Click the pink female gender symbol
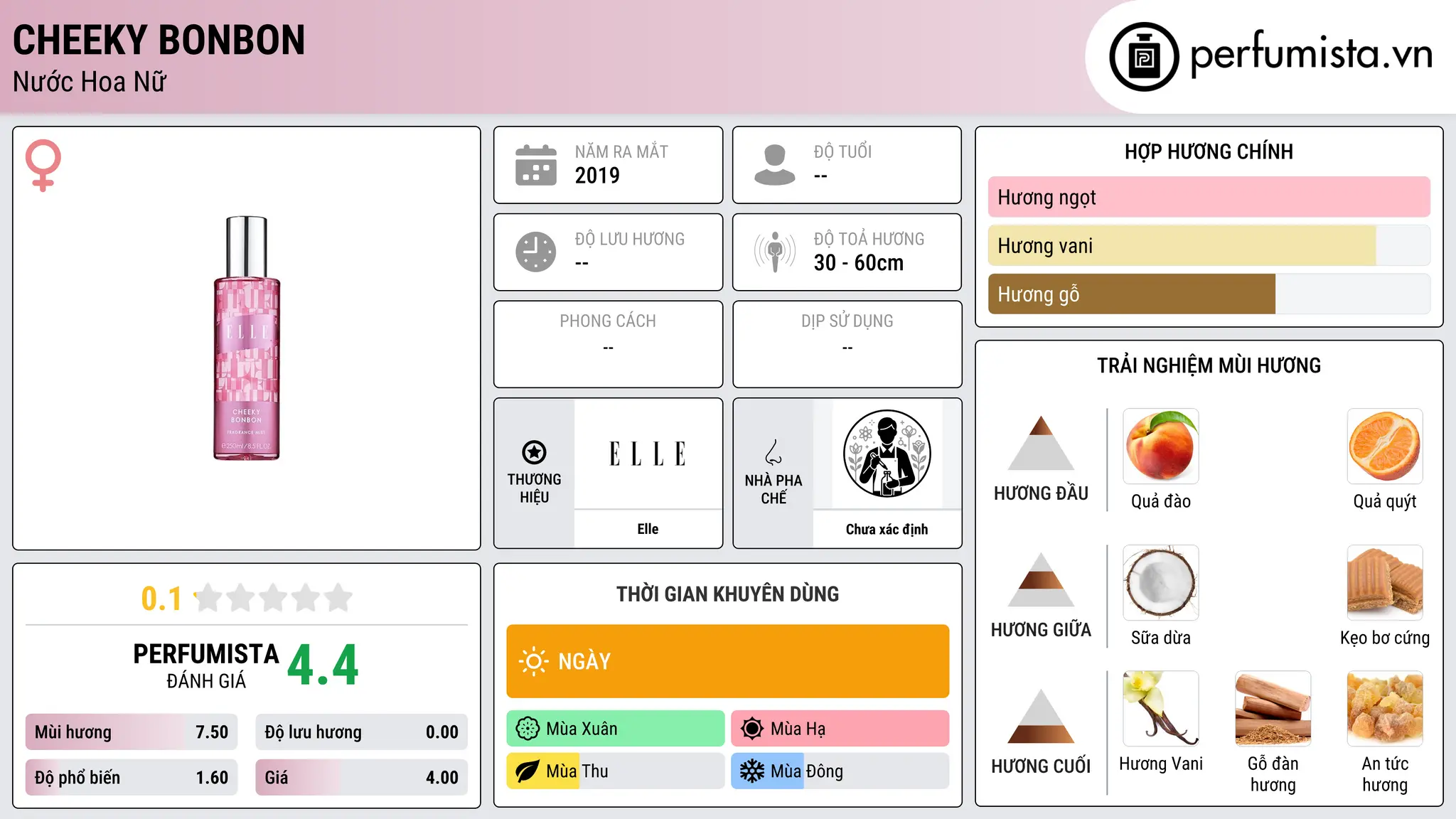Screen dimensions: 1456x819 [43, 165]
